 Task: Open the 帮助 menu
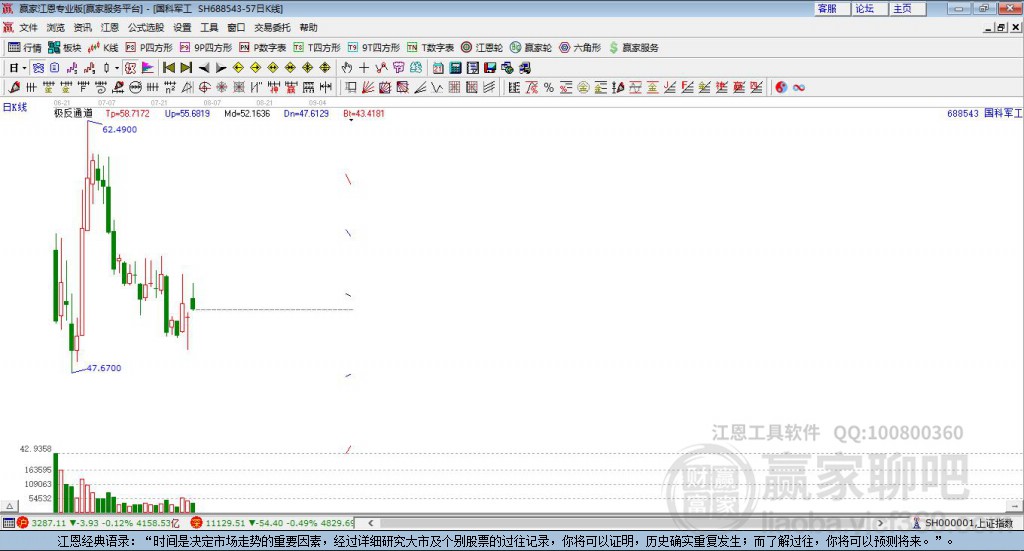click(x=308, y=27)
